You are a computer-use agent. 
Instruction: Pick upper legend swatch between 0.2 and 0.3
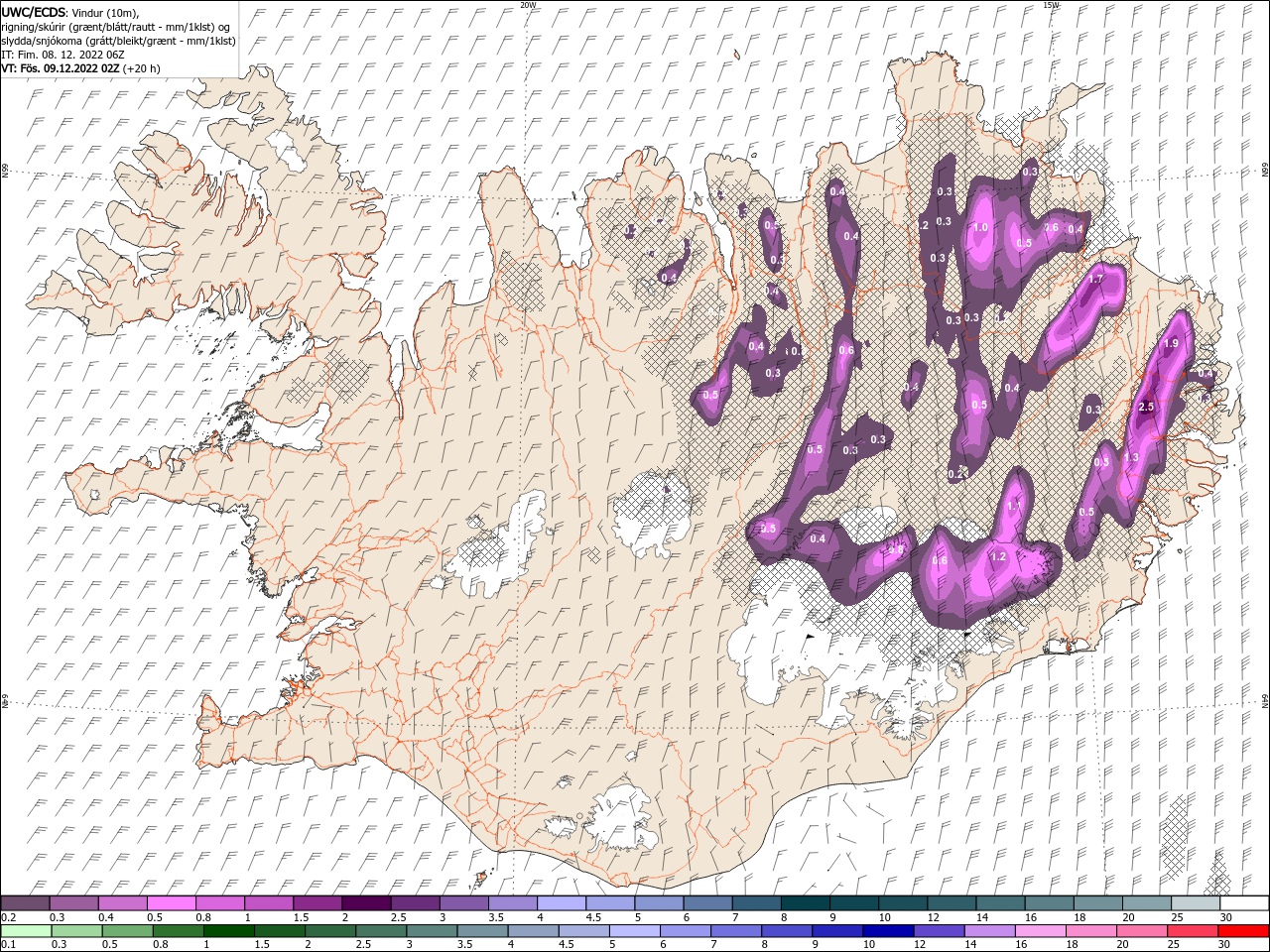tap(25, 902)
